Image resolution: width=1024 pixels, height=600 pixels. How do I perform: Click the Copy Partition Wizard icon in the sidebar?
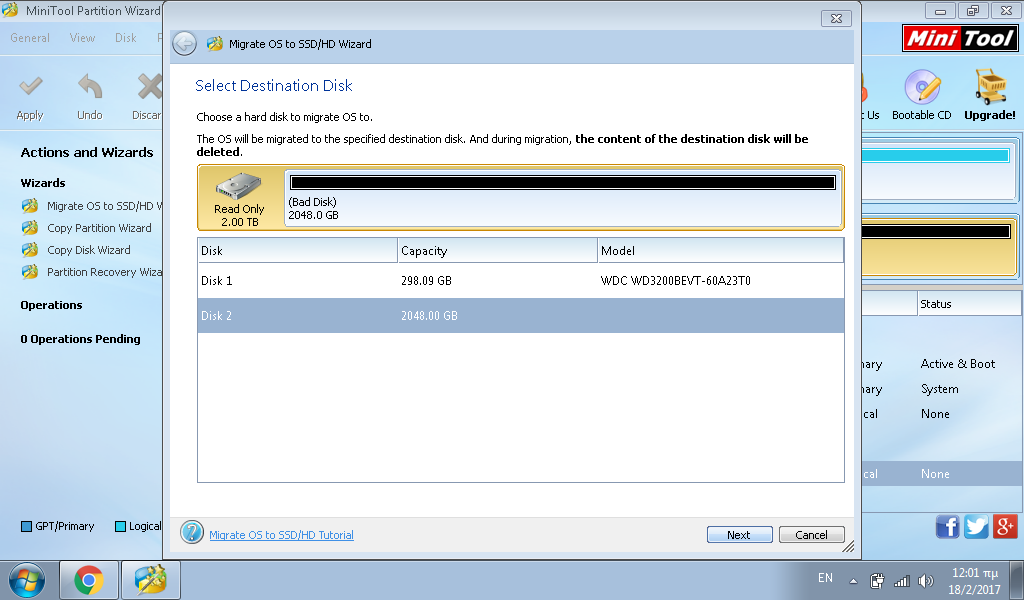point(30,228)
